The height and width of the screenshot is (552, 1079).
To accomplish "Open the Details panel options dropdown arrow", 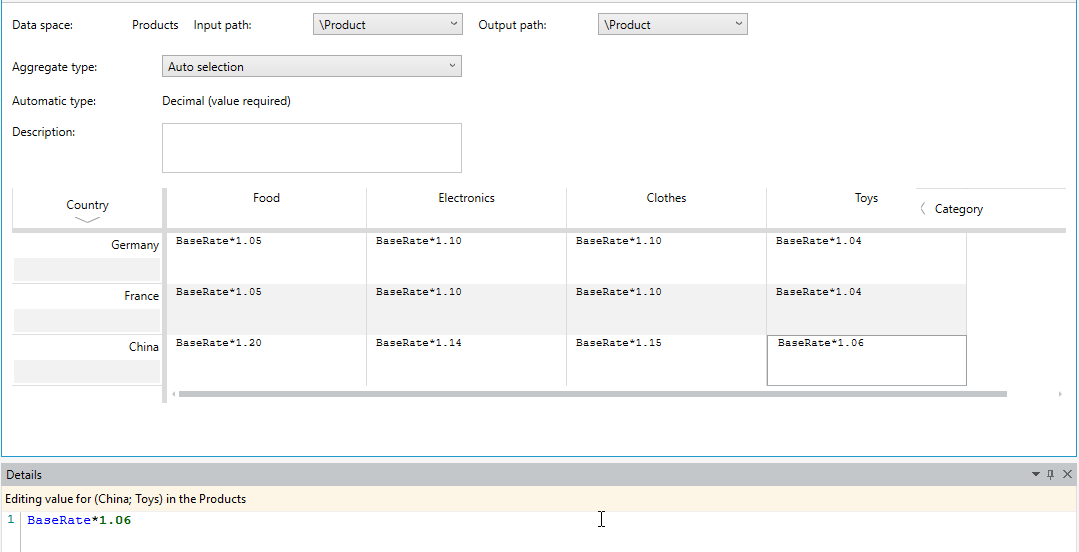I will [x=1036, y=474].
